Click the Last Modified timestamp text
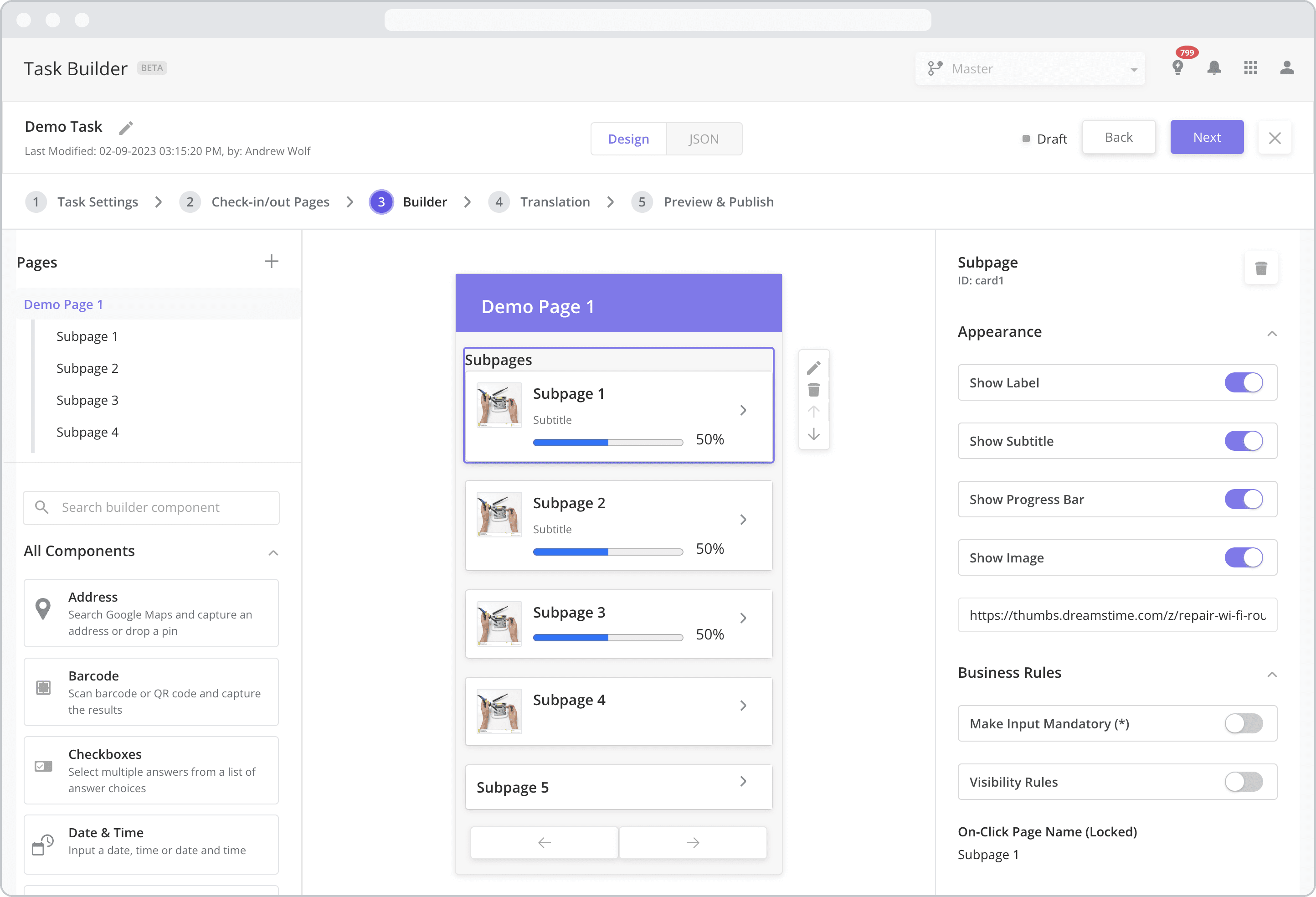 pyautogui.click(x=167, y=151)
